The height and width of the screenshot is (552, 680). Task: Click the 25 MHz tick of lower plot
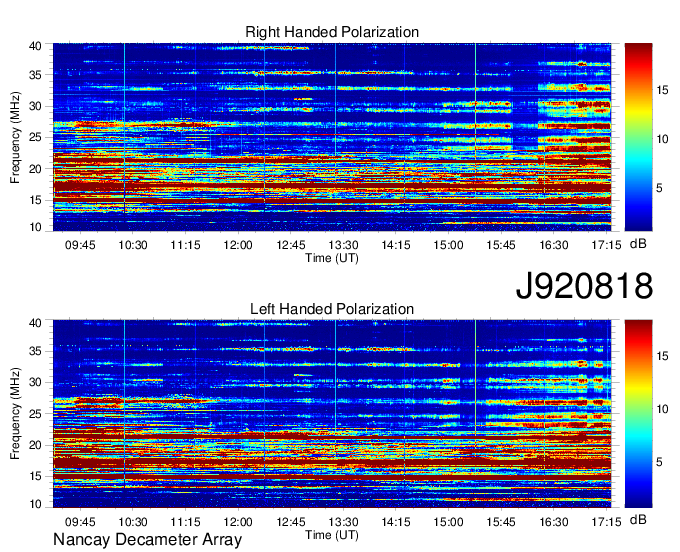35,414
